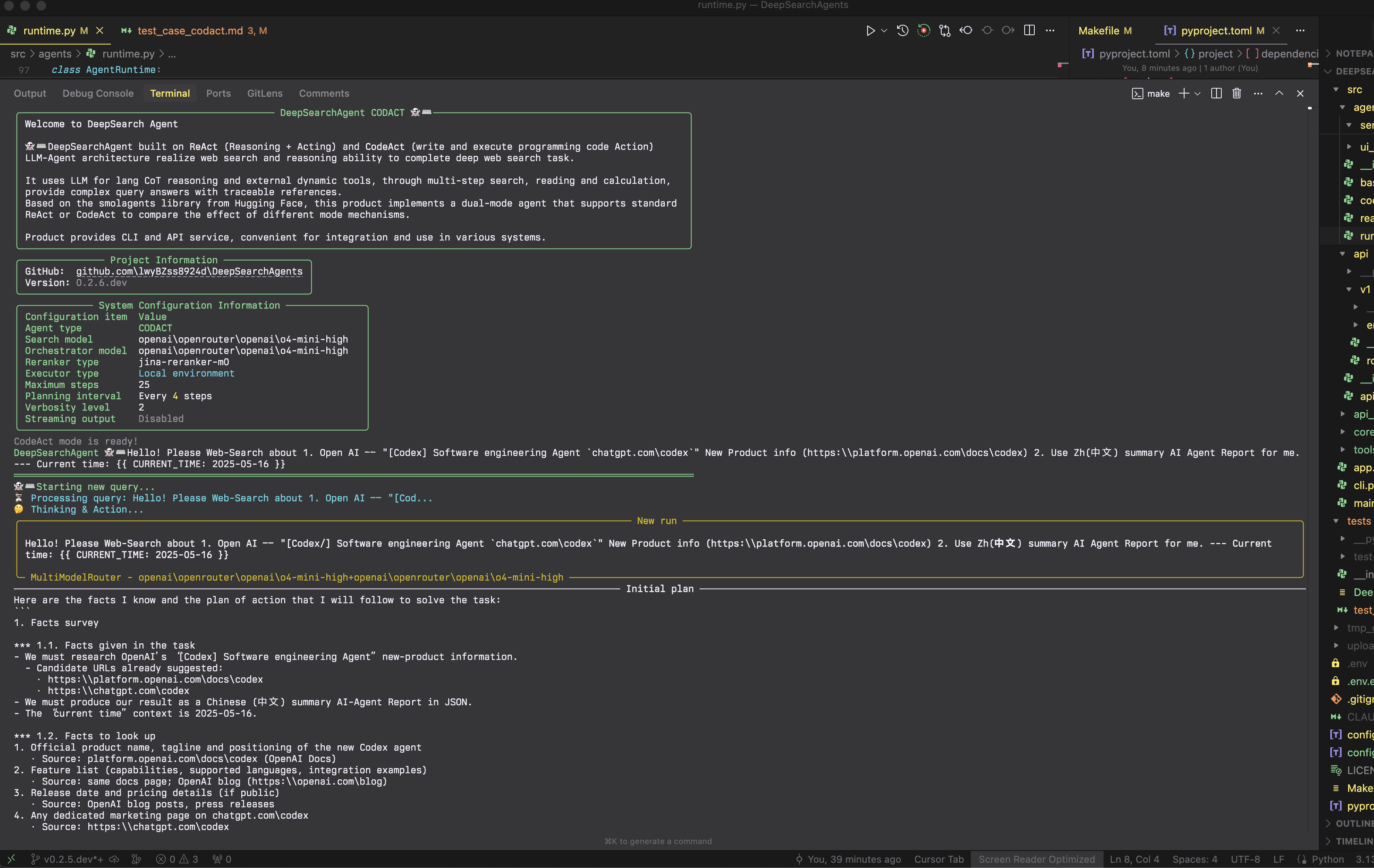Create a new terminal with the plus icon
Screen dimensions: 1374x868
tap(1184, 94)
